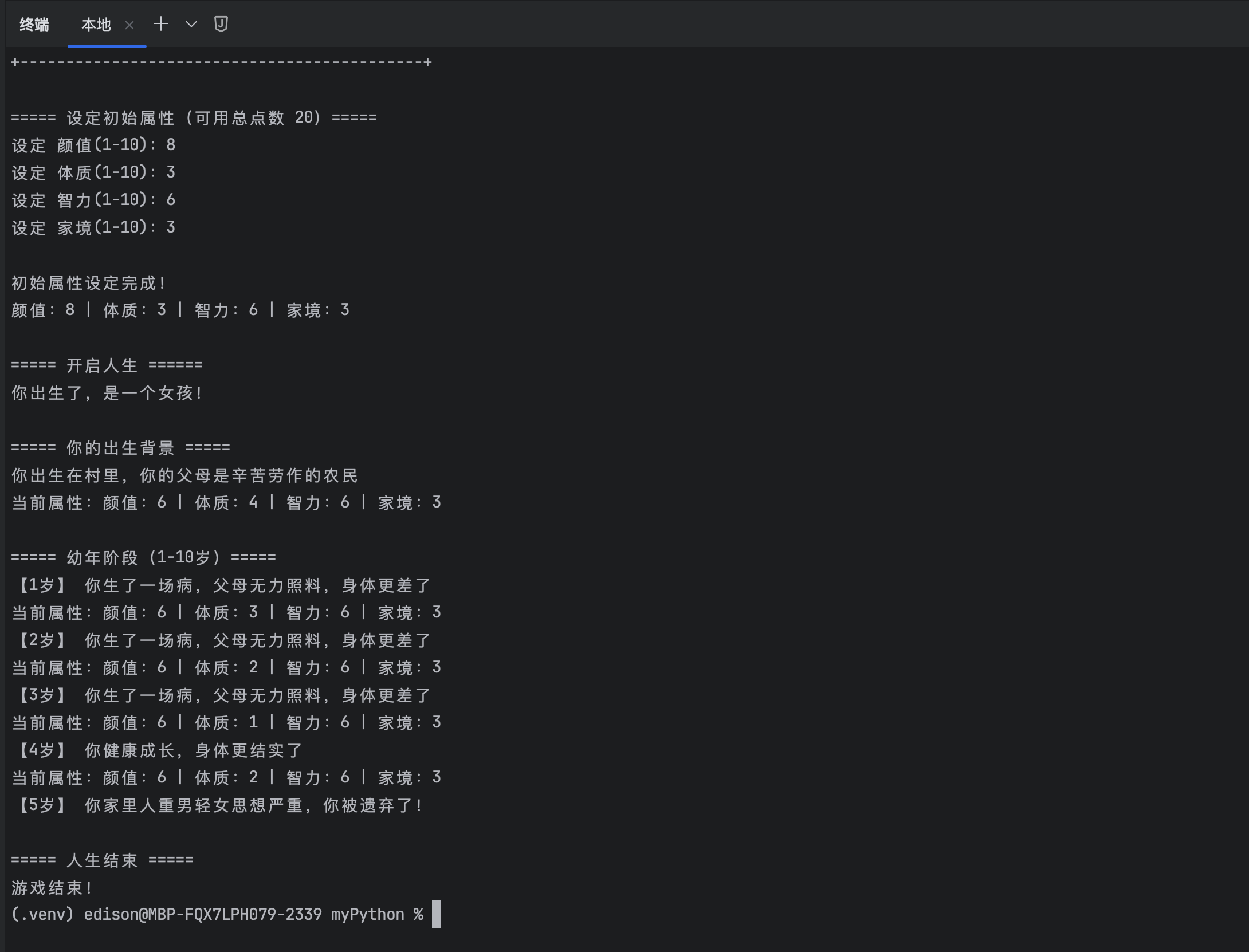Click the "幼年阶段 (1-10岁)" section heading
This screenshot has height=952, width=1249.
tap(143, 557)
